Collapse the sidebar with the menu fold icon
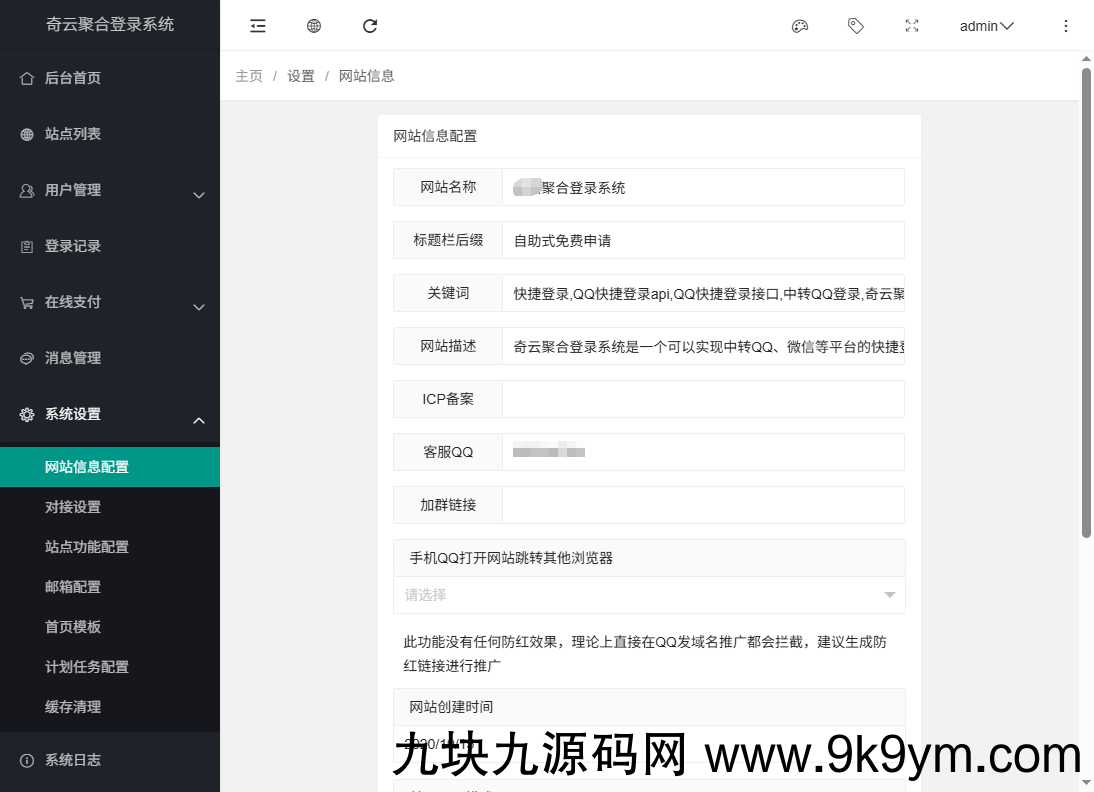The width and height of the screenshot is (1094, 792). pyautogui.click(x=258, y=26)
